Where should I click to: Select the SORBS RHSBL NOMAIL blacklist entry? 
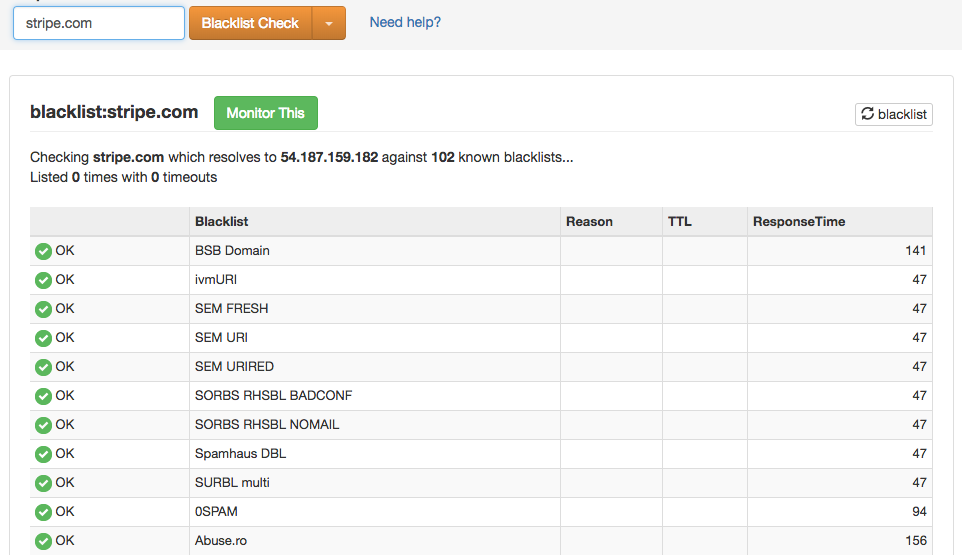pos(267,425)
